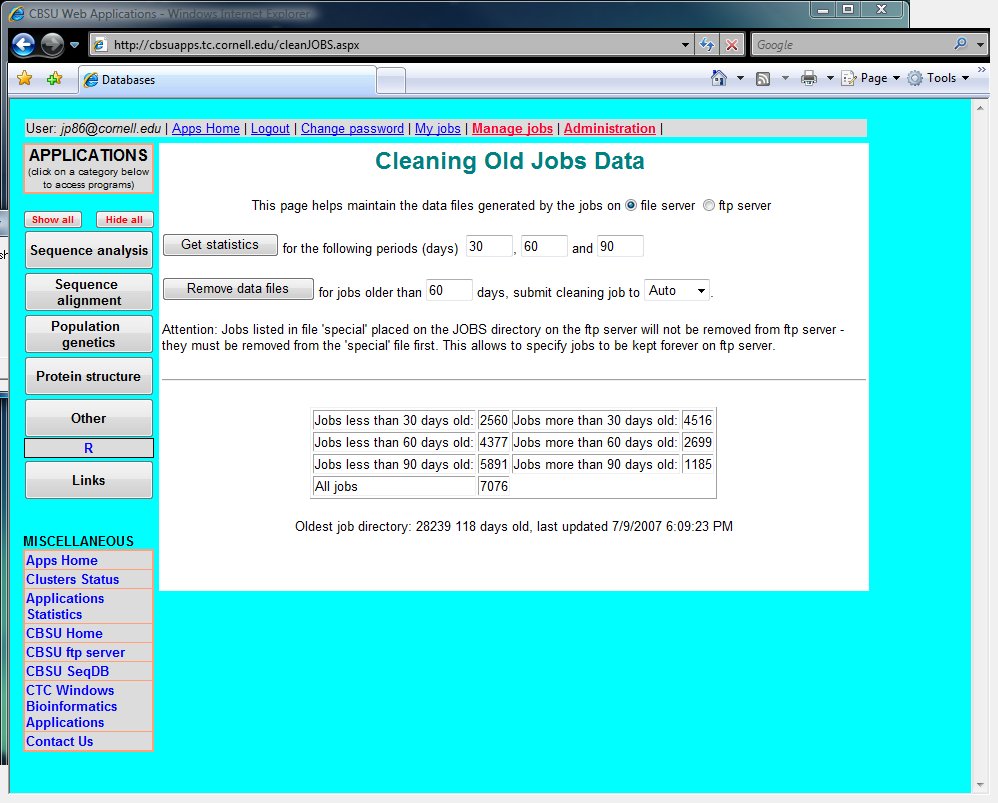Click the jobs older than days field
Screen dimensions: 998x803
click(x=448, y=291)
